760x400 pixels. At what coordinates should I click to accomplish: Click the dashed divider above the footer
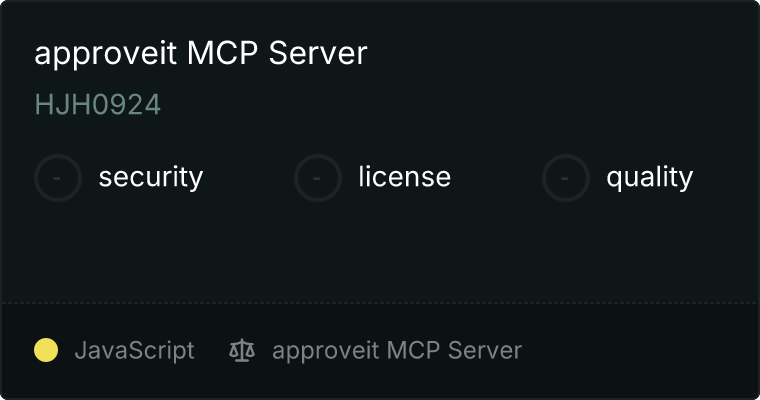pyautogui.click(x=380, y=303)
